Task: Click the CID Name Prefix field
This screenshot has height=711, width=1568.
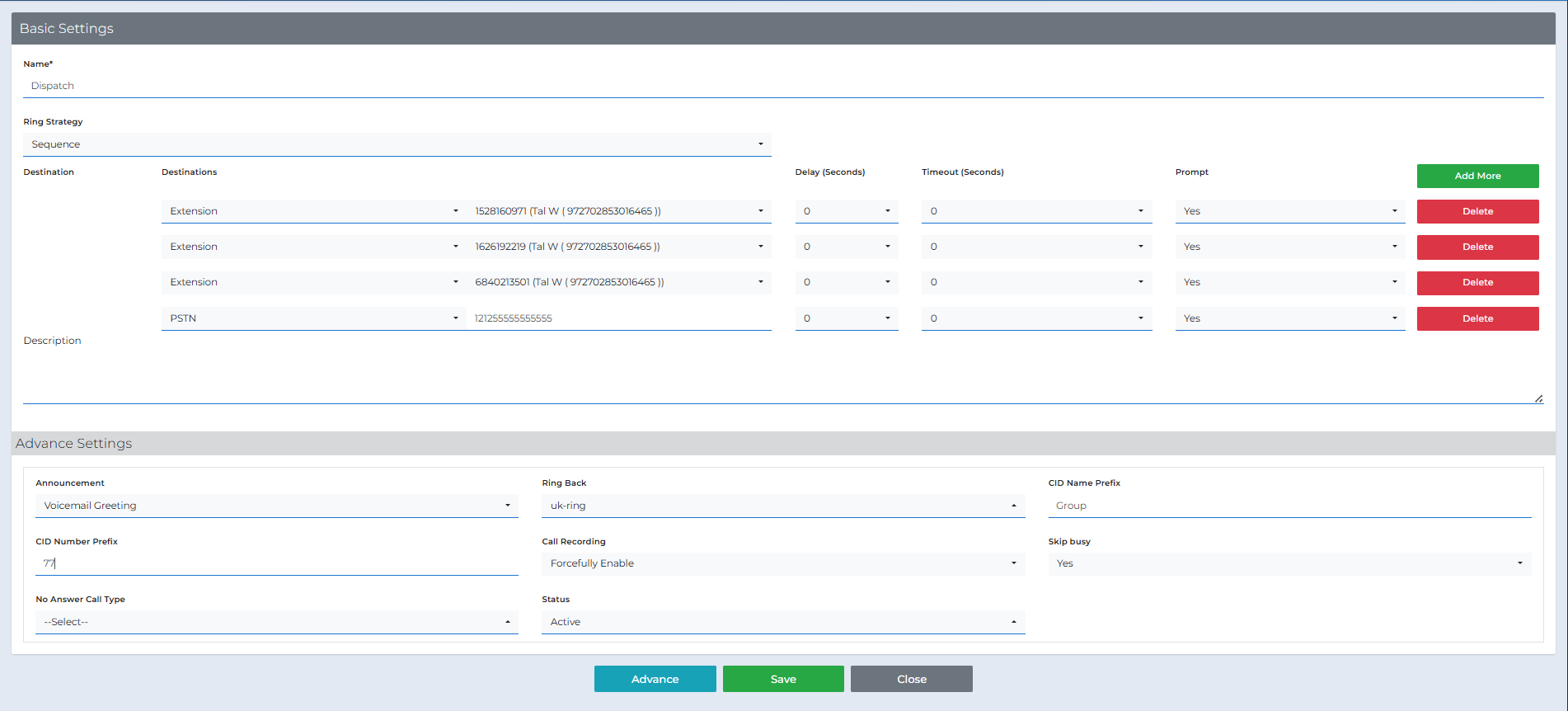Action: pos(1289,506)
